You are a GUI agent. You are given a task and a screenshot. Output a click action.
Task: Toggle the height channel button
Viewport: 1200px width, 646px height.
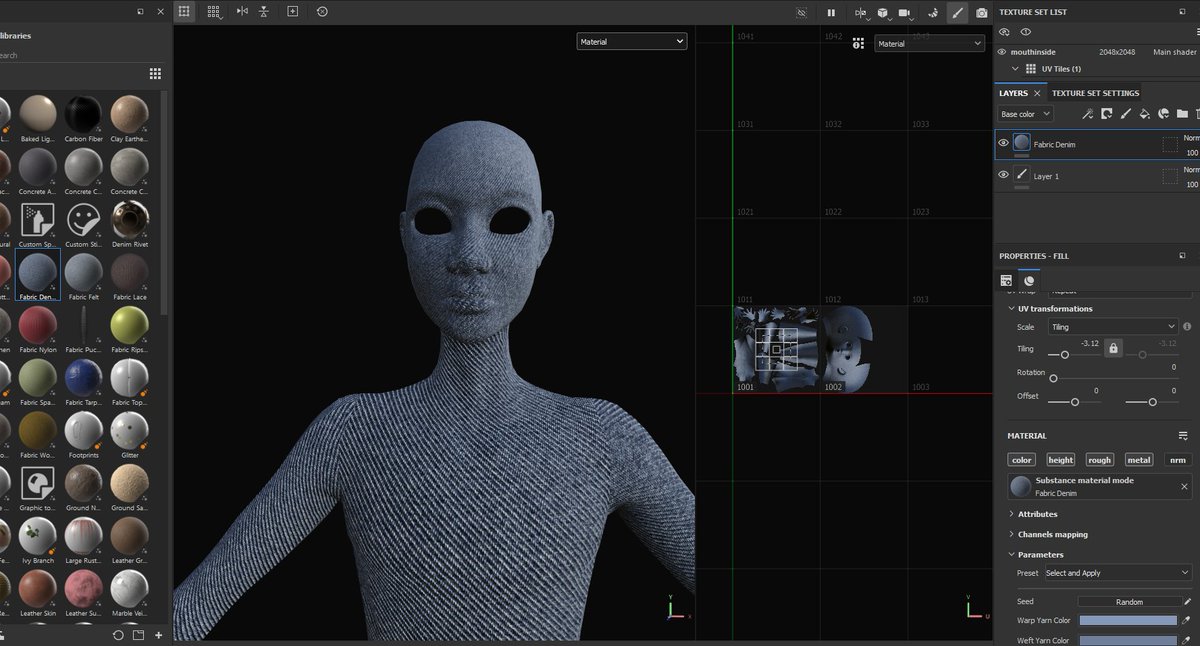1061,460
